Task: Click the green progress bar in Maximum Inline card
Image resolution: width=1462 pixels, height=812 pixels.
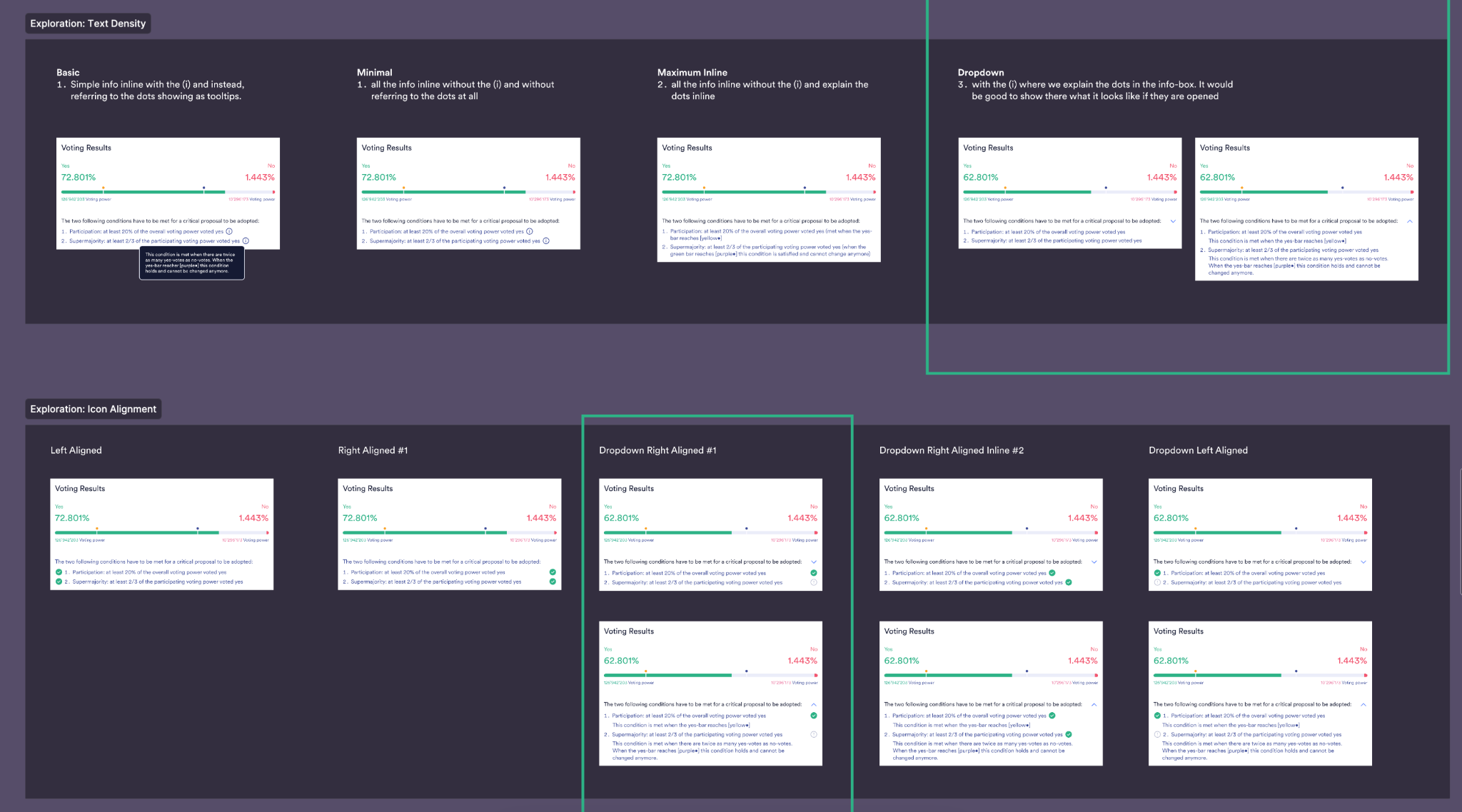Action: click(x=742, y=192)
